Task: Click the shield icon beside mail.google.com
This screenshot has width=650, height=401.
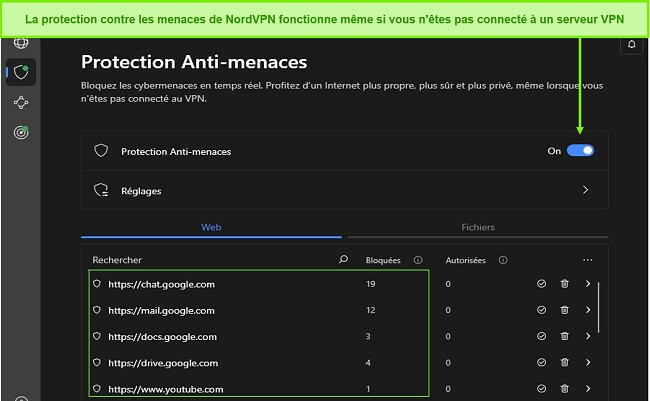Action: (97, 310)
